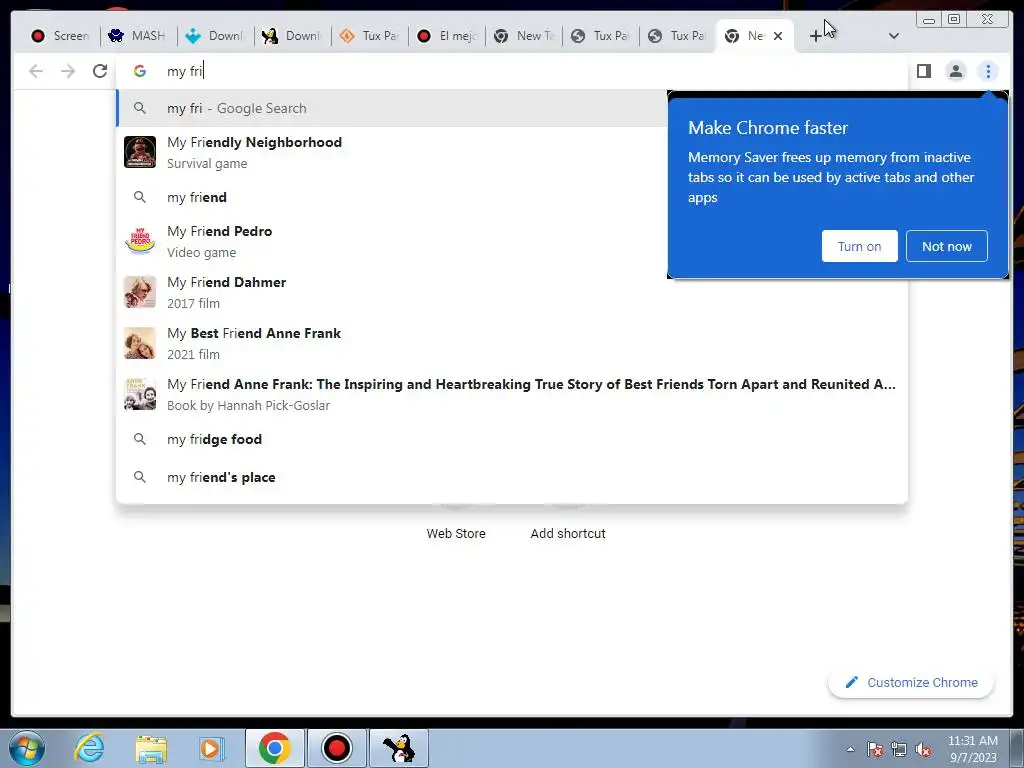Dismiss Memory Saver with Not now
This screenshot has height=768, width=1024.
click(x=946, y=246)
